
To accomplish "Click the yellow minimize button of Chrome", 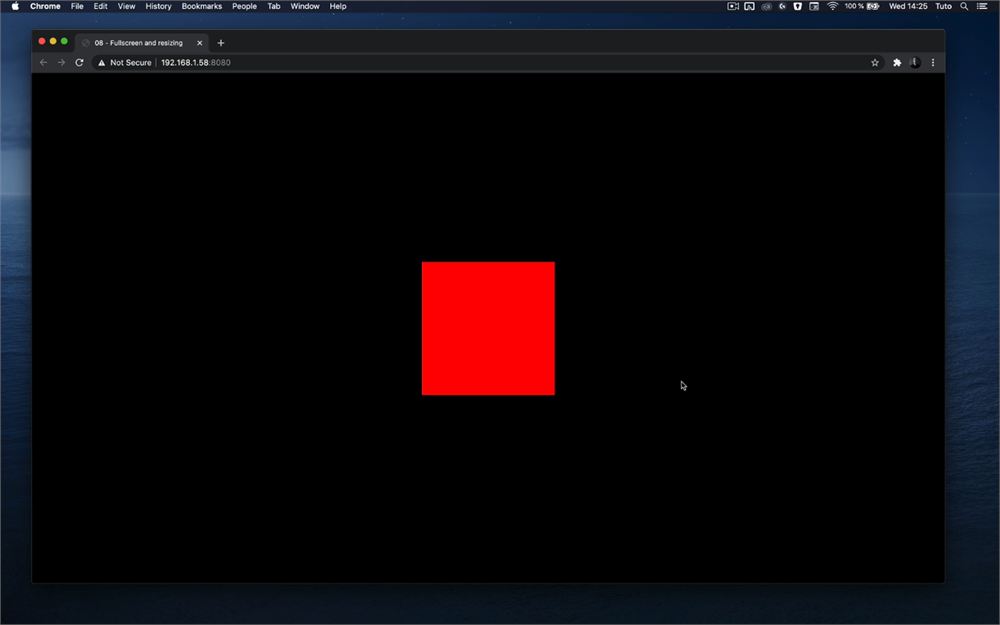I will coord(53,41).
